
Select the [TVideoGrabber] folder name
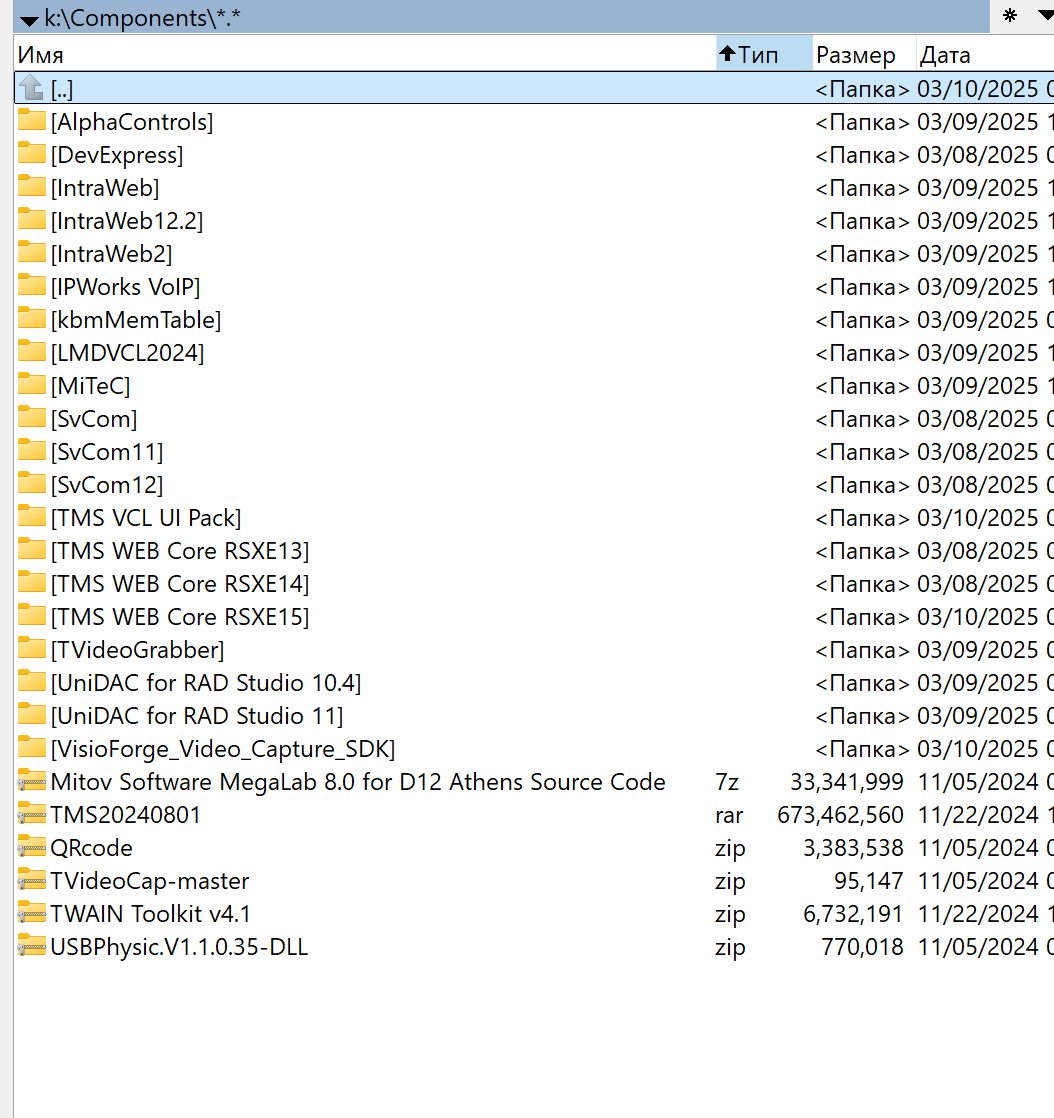[x=138, y=650]
